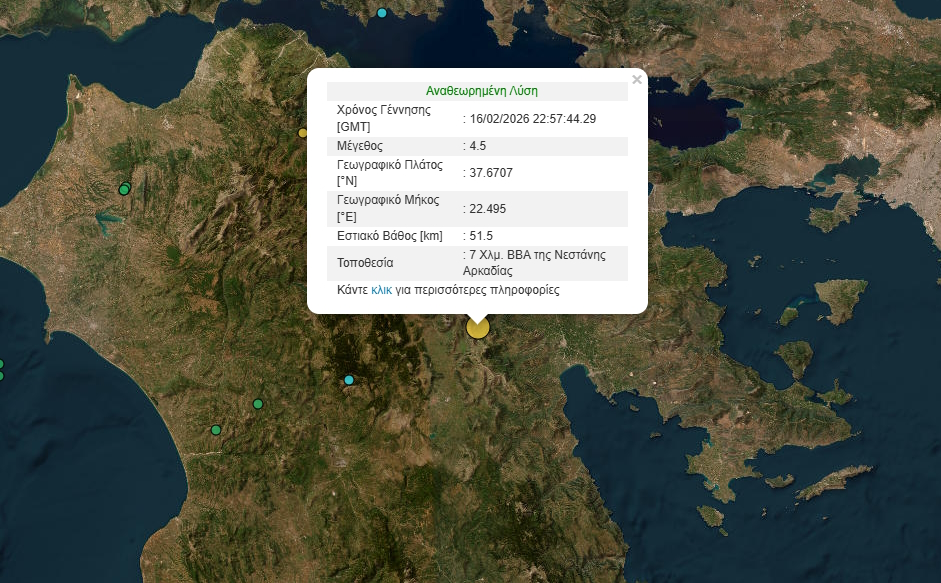941x583 pixels.
Task: Click the small yellow event marker near Kalavryta area
Action: [x=302, y=131]
